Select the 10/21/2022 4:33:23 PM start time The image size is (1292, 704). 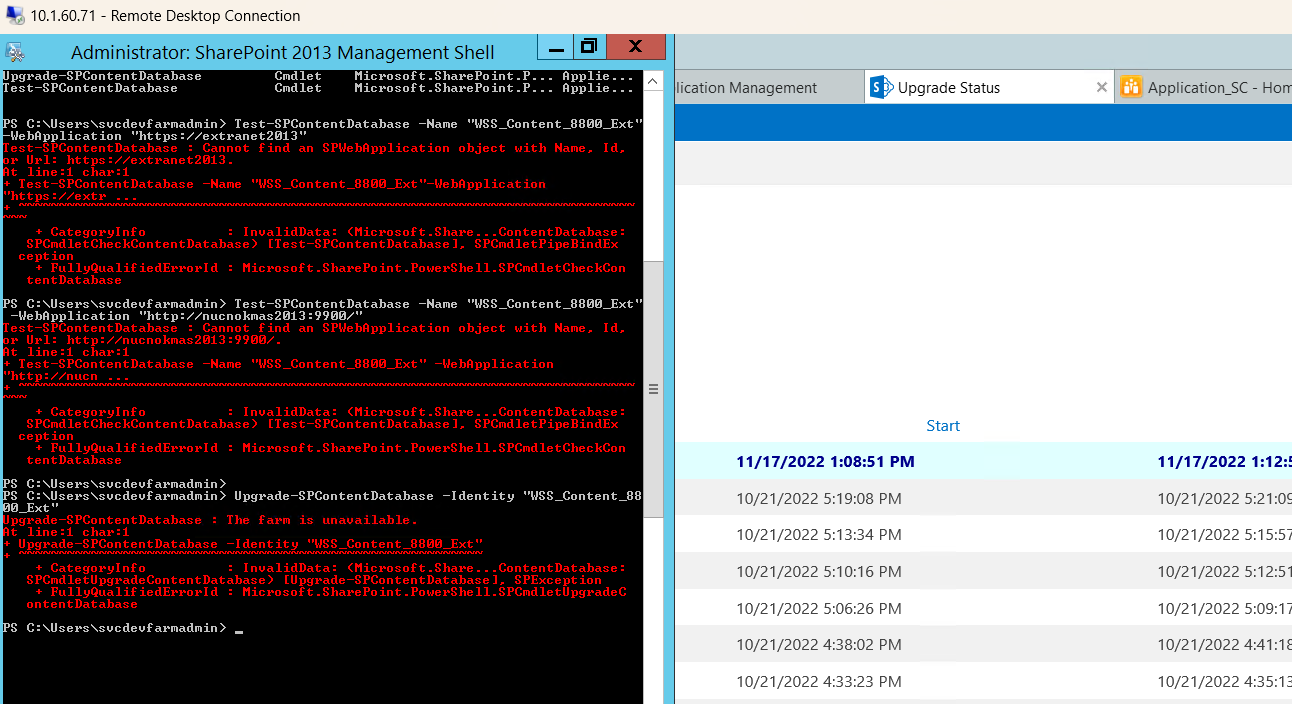(x=819, y=682)
